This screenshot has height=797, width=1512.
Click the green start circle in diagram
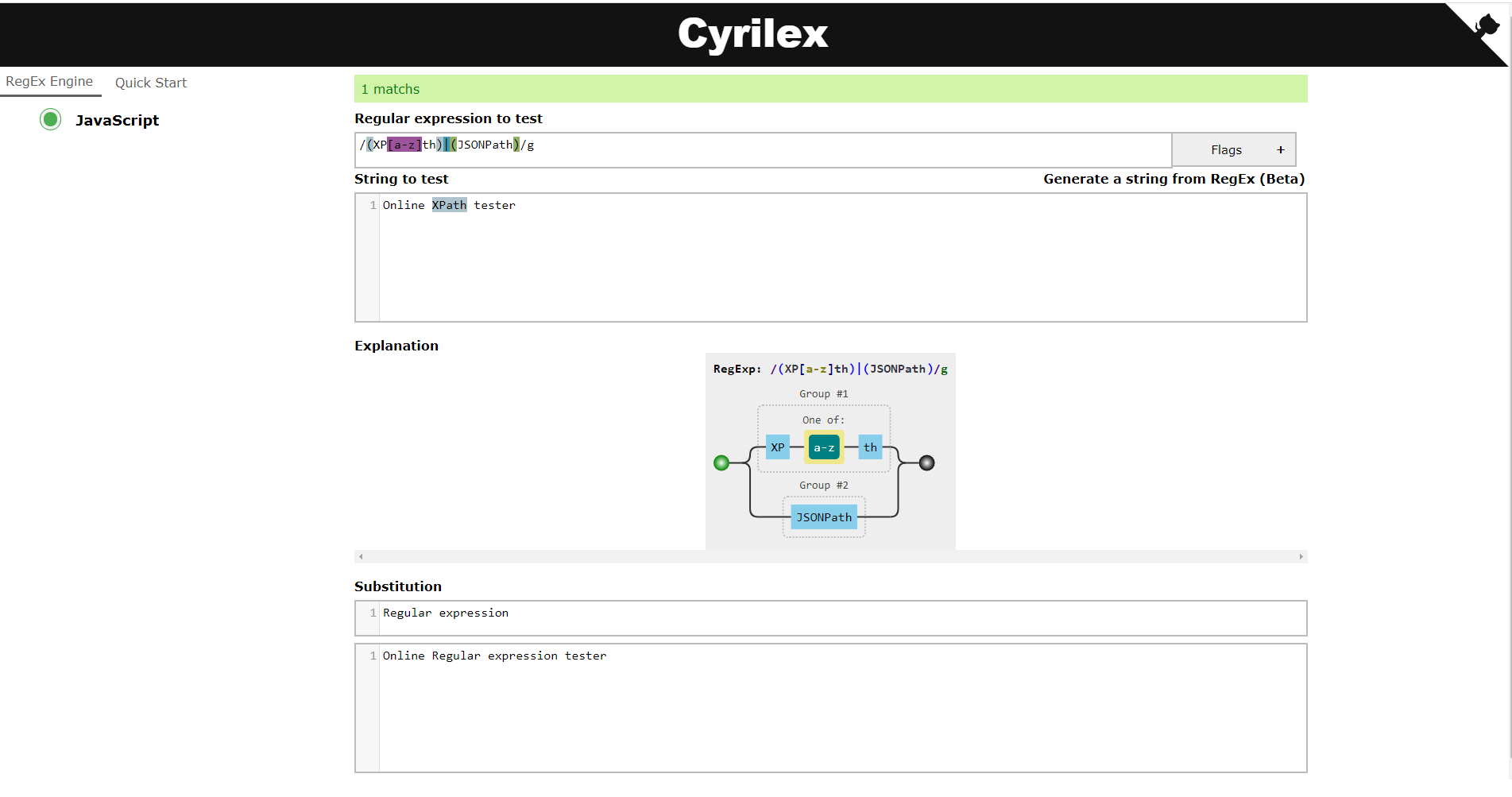pos(721,463)
